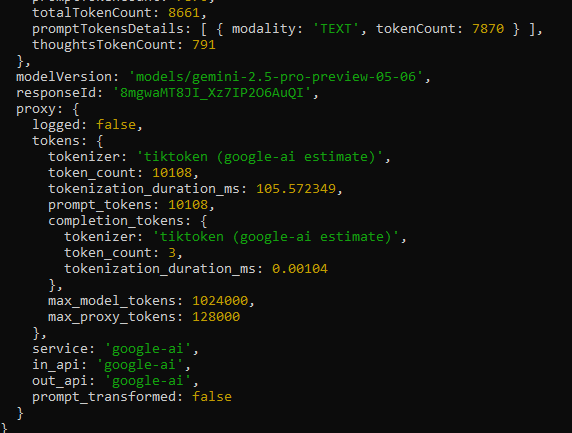Click the tokenCount value 7870
This screenshot has height=433, width=572.
(x=488, y=29)
